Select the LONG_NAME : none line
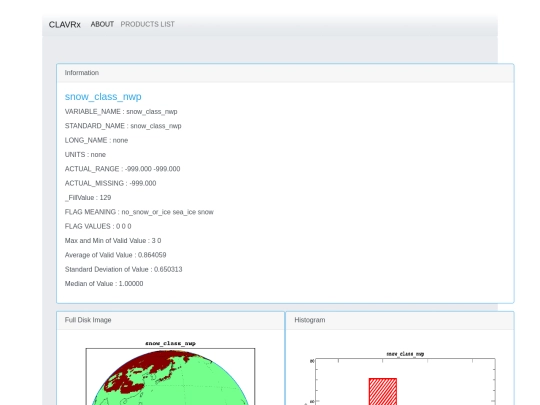 tap(96, 140)
